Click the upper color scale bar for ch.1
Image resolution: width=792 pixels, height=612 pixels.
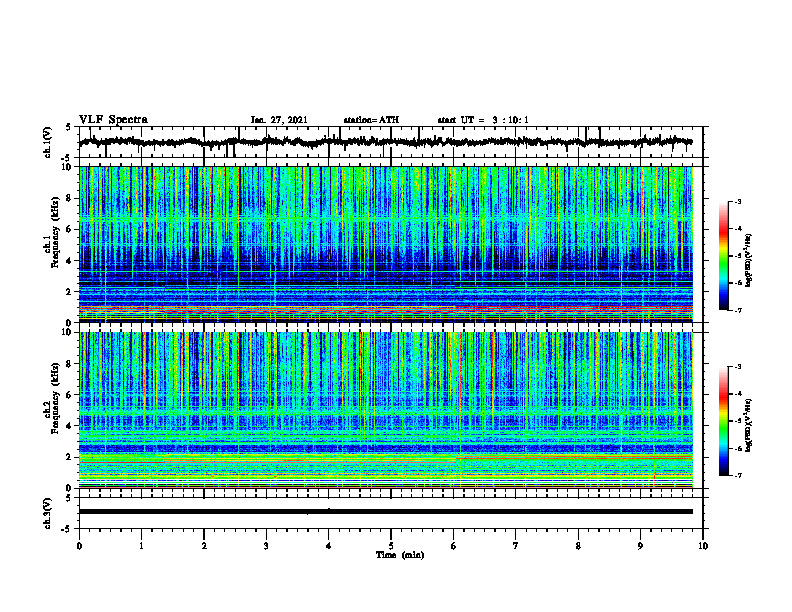coord(723,256)
